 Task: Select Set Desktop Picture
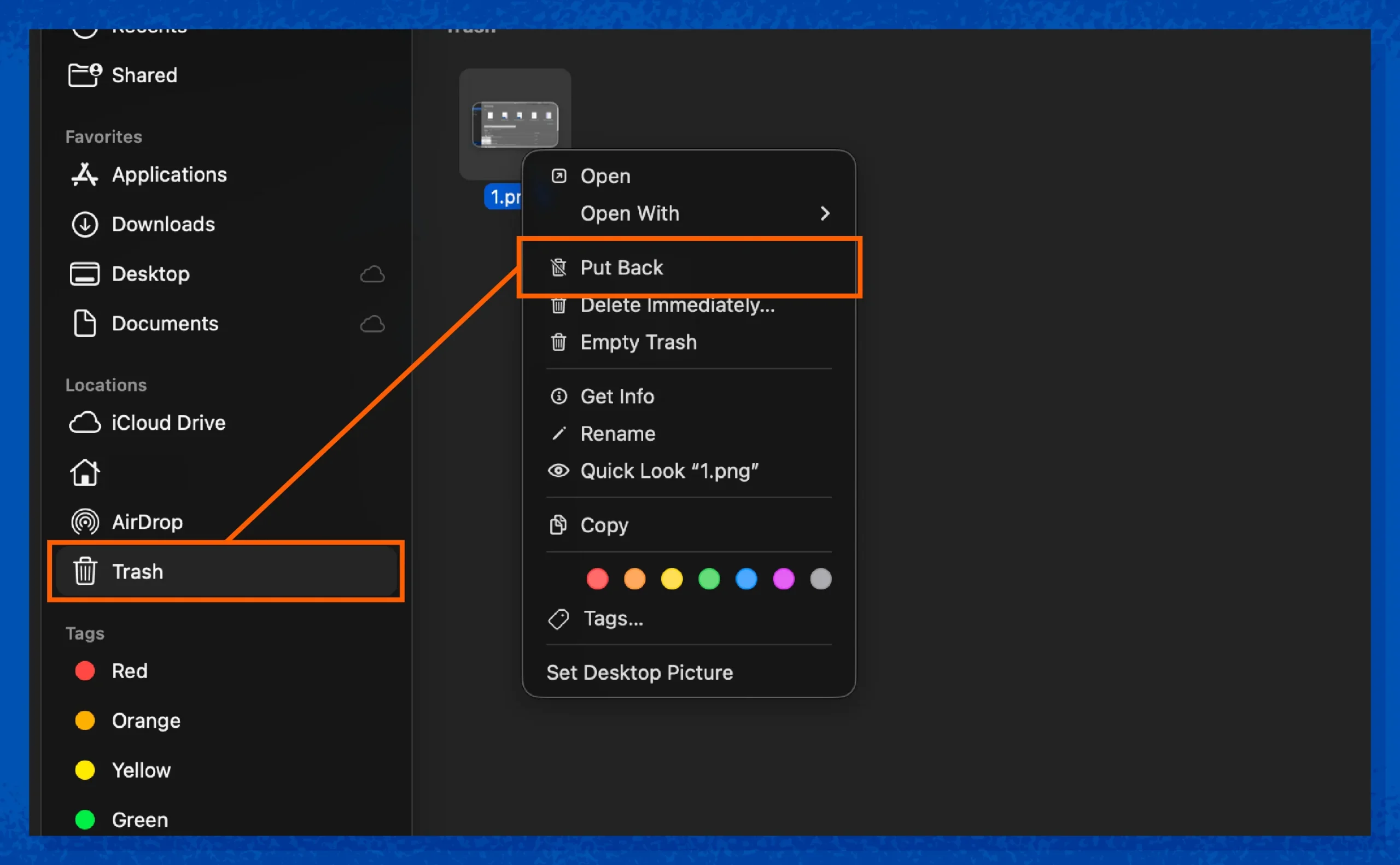(x=639, y=672)
